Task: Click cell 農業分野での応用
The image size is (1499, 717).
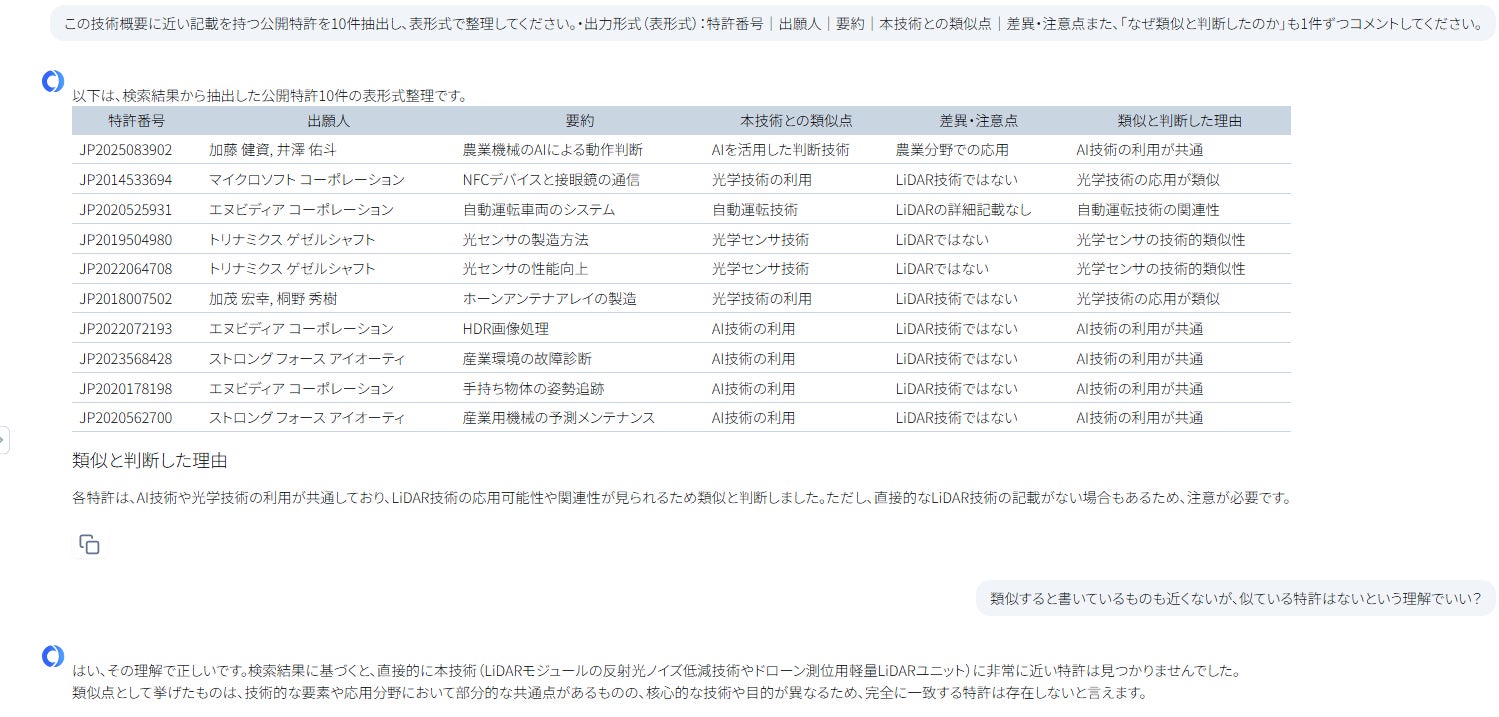Action: (x=953, y=150)
